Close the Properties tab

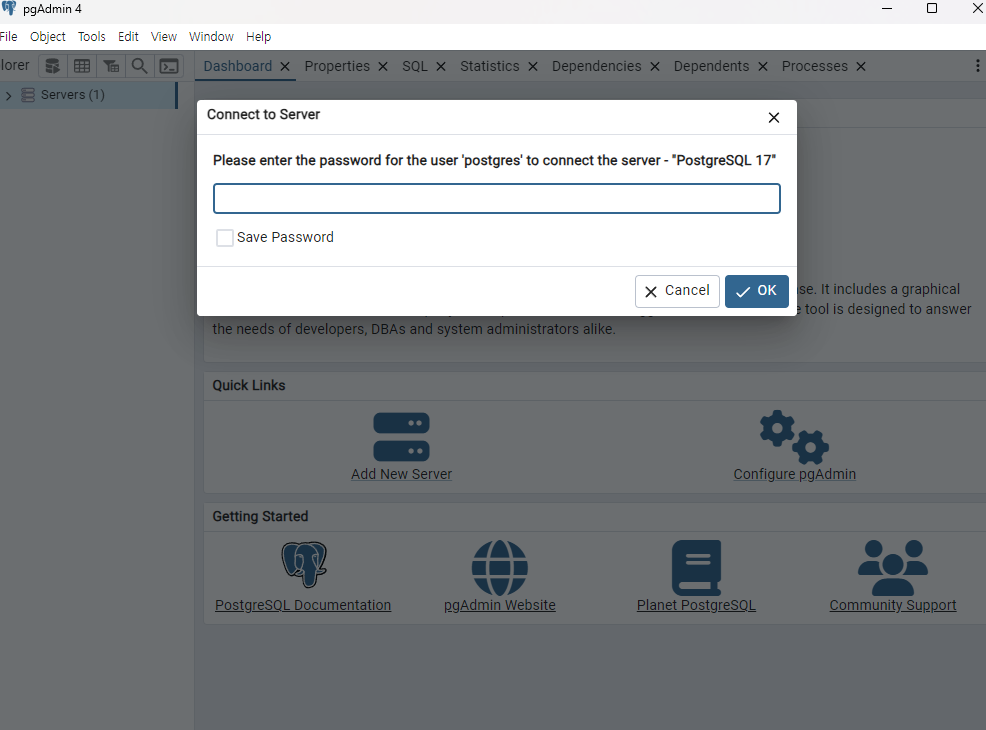pyautogui.click(x=383, y=67)
